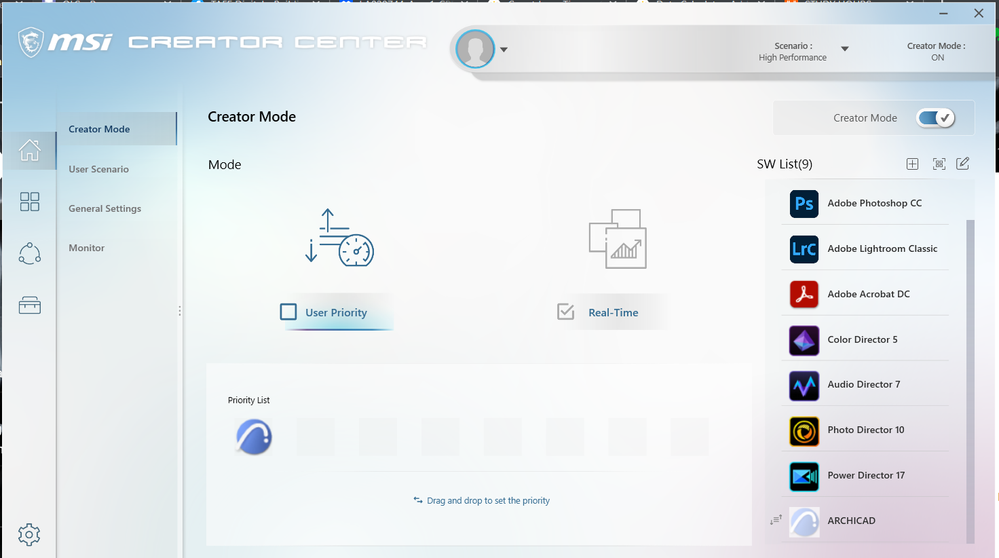Screen dimensions: 999x558
Task: Click the Color Director 5 icon
Action: (804, 340)
